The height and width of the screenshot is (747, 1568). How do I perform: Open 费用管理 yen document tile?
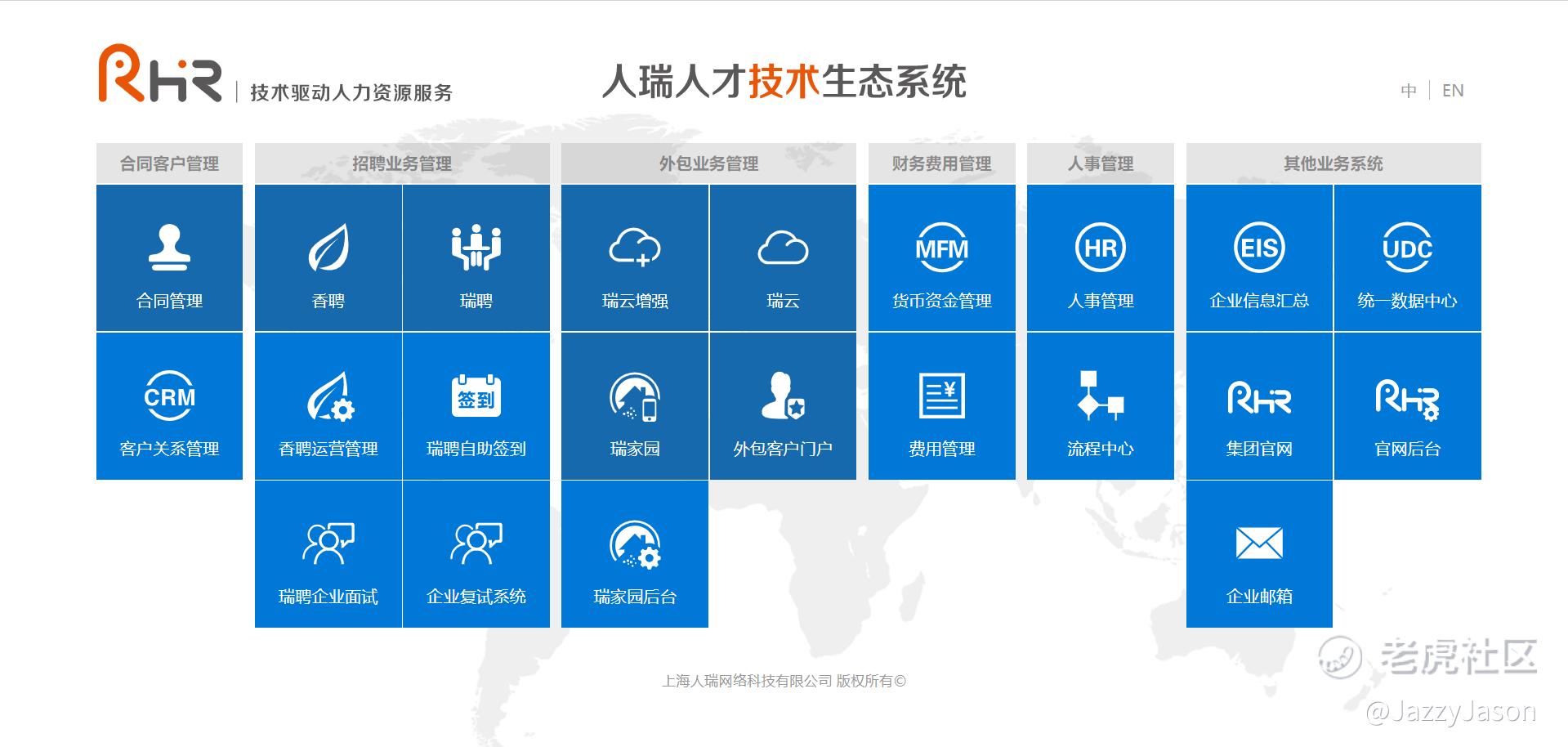coord(941,406)
